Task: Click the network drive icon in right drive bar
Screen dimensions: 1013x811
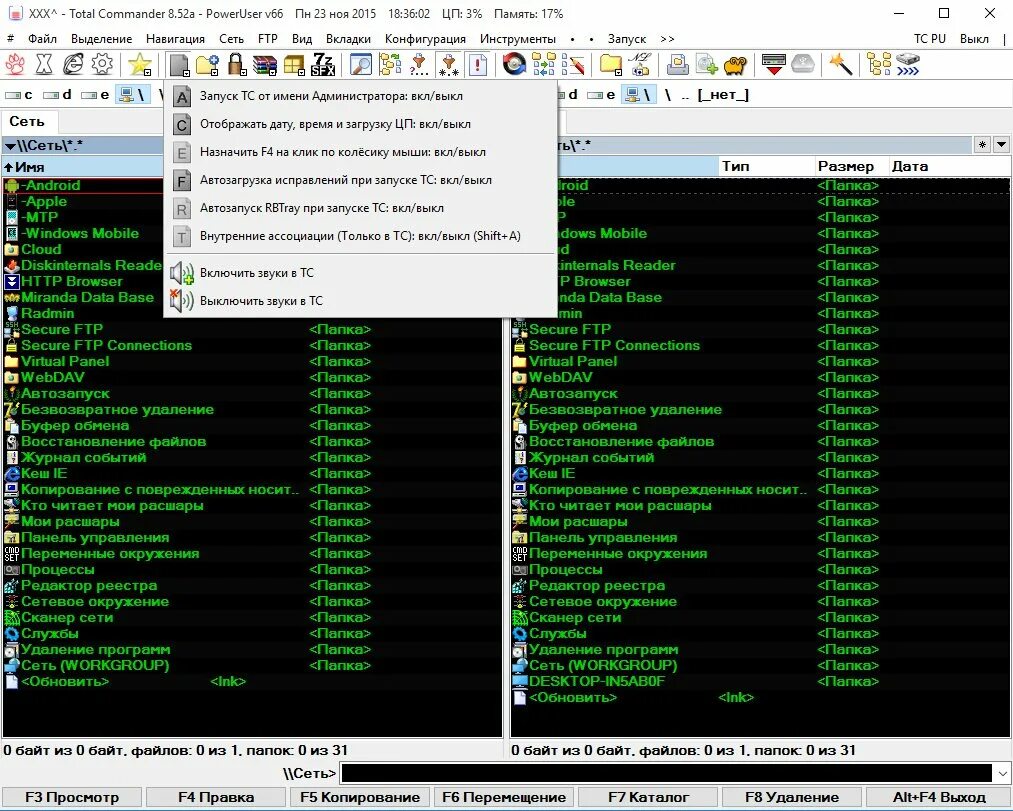Action: pos(639,95)
